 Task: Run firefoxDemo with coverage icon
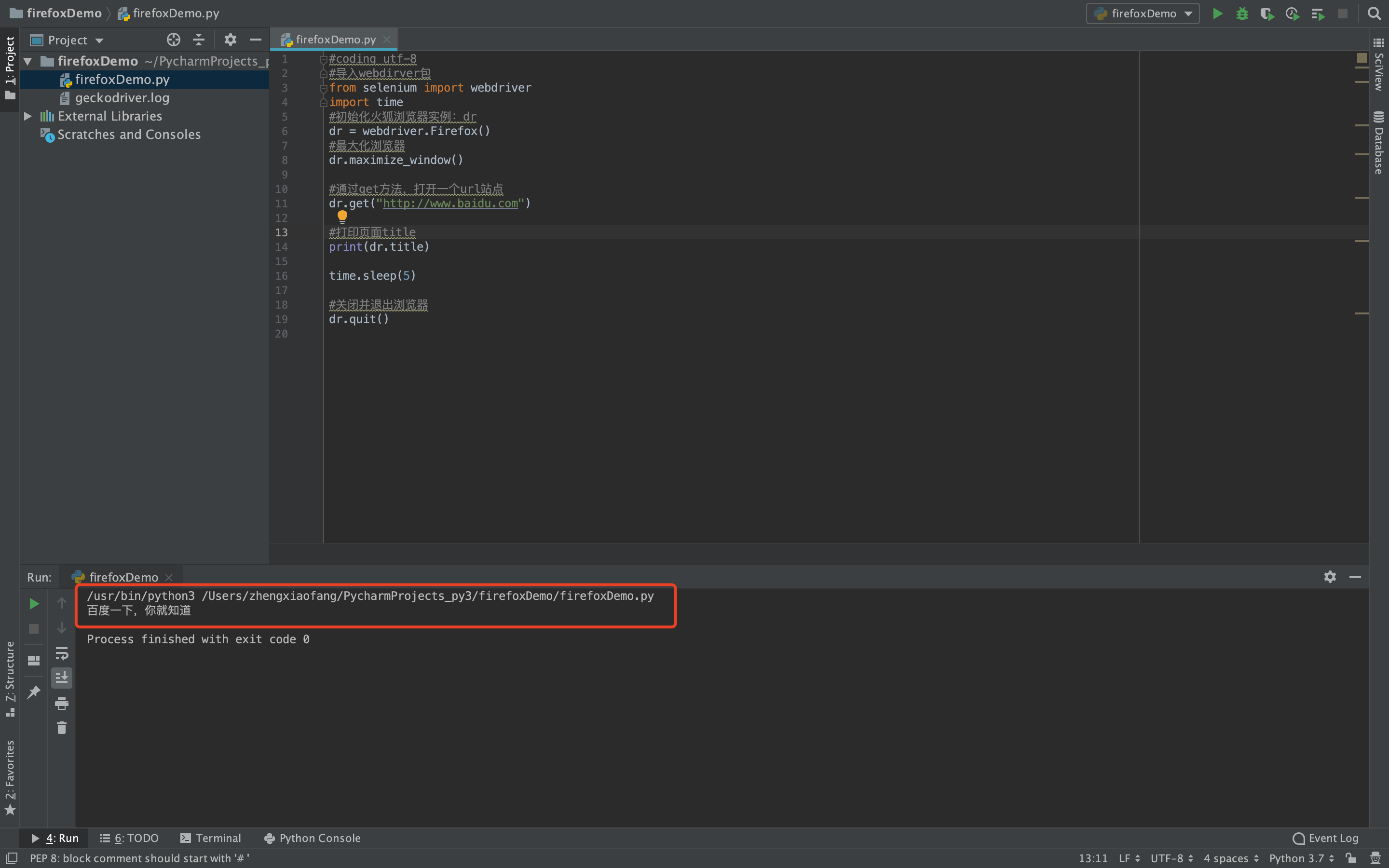tap(1267, 13)
